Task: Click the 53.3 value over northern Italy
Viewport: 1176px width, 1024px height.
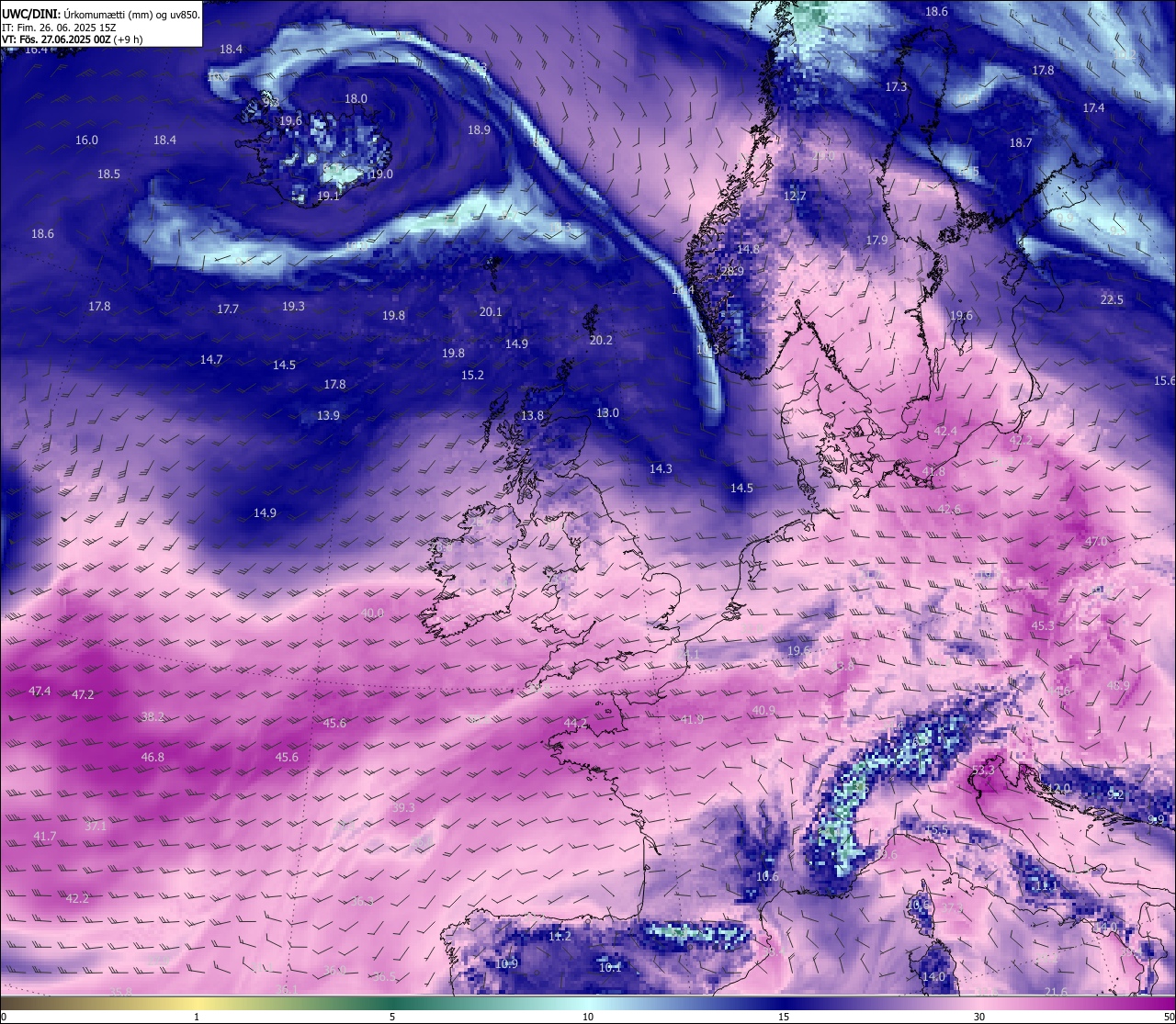Action: tap(982, 771)
